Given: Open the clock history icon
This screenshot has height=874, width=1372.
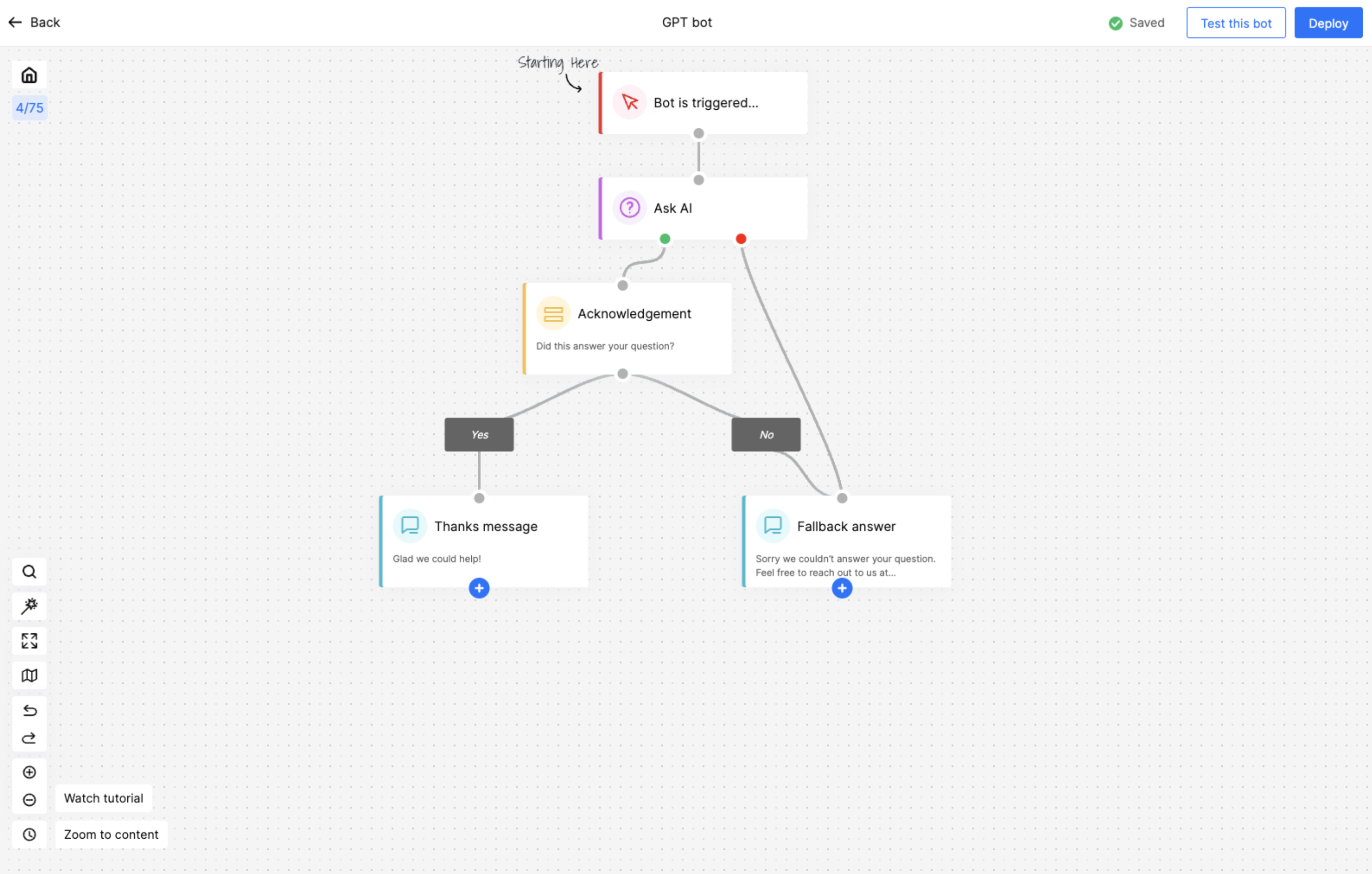Looking at the screenshot, I should click(29, 834).
